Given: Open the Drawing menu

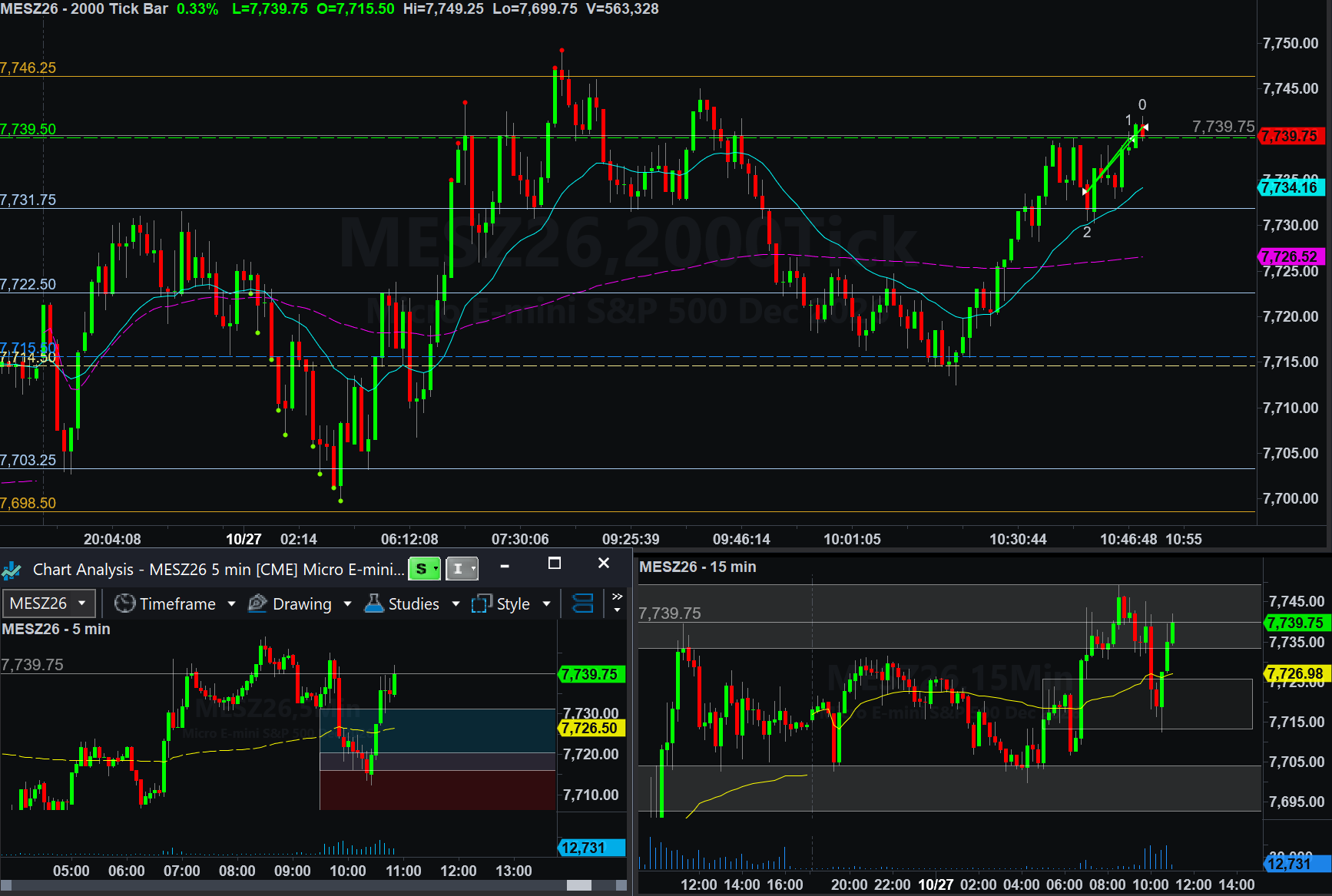Looking at the screenshot, I should (300, 604).
